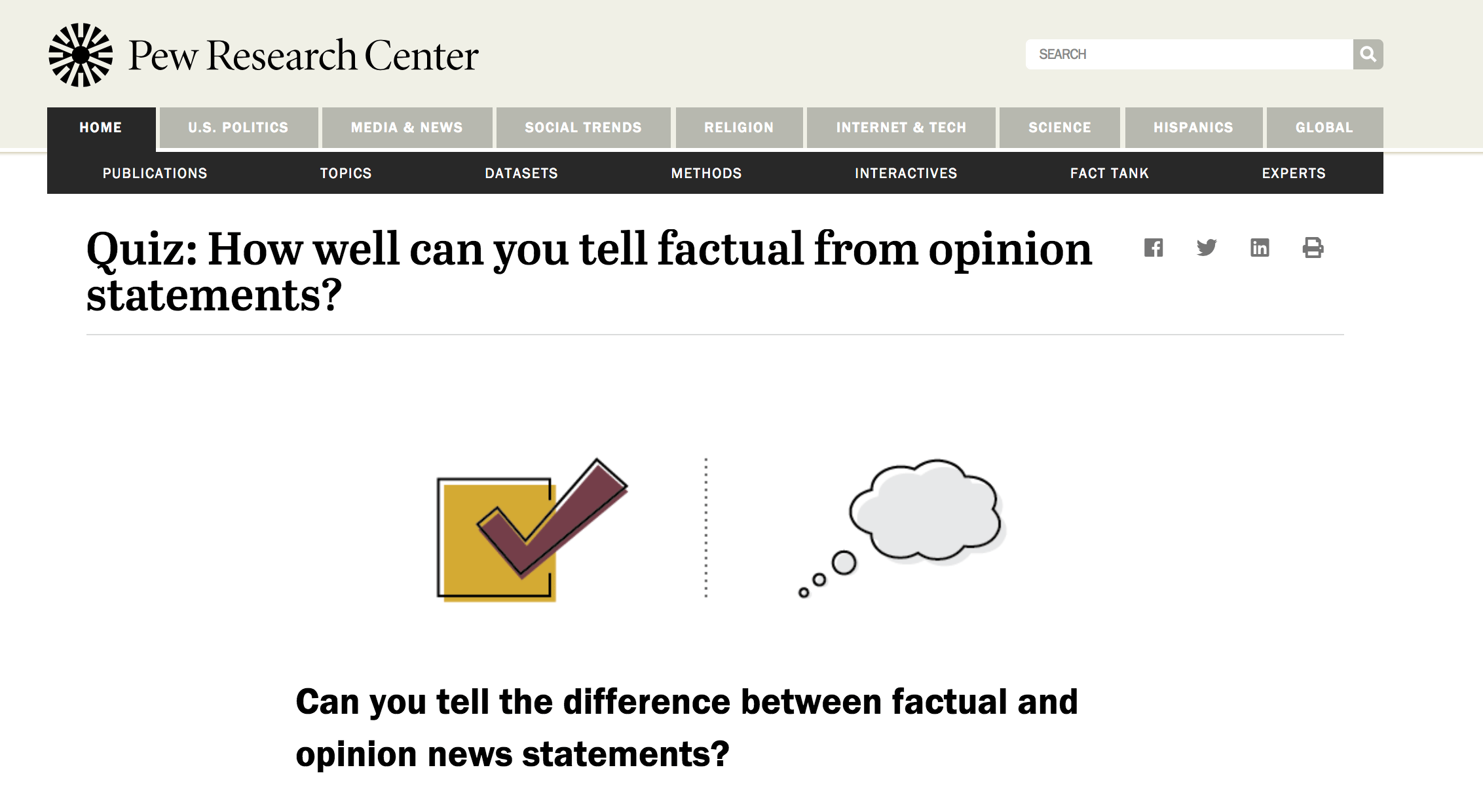This screenshot has height=812, width=1483.
Task: Share the quiz on LinkedIn
Action: 1260,248
